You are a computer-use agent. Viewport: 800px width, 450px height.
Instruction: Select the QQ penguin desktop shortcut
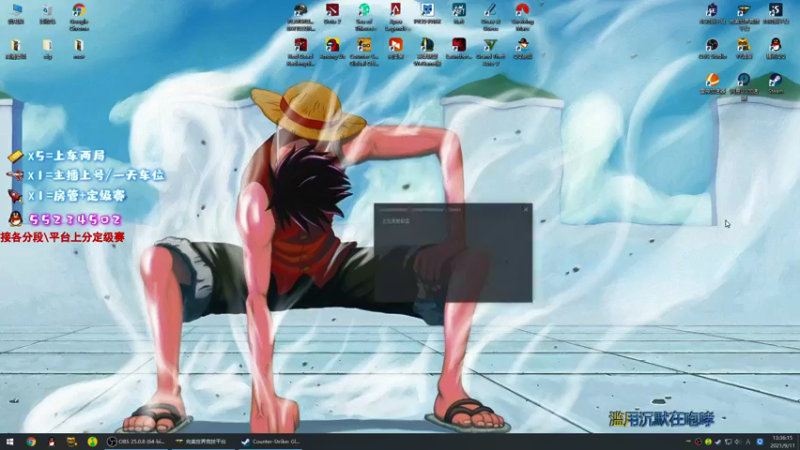click(x=776, y=49)
